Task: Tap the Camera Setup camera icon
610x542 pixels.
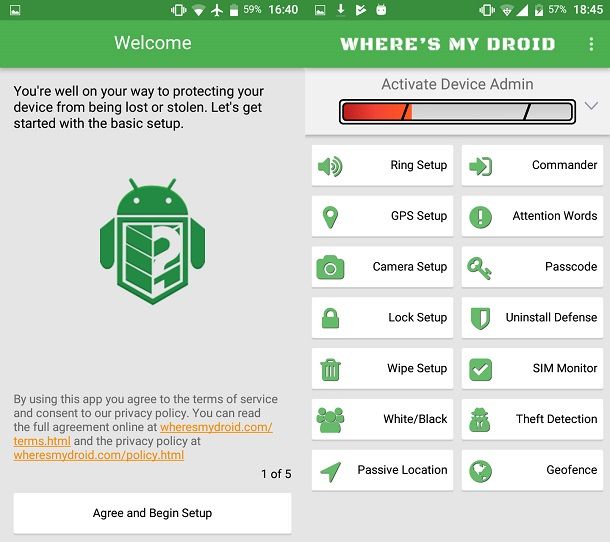Action: 330,268
